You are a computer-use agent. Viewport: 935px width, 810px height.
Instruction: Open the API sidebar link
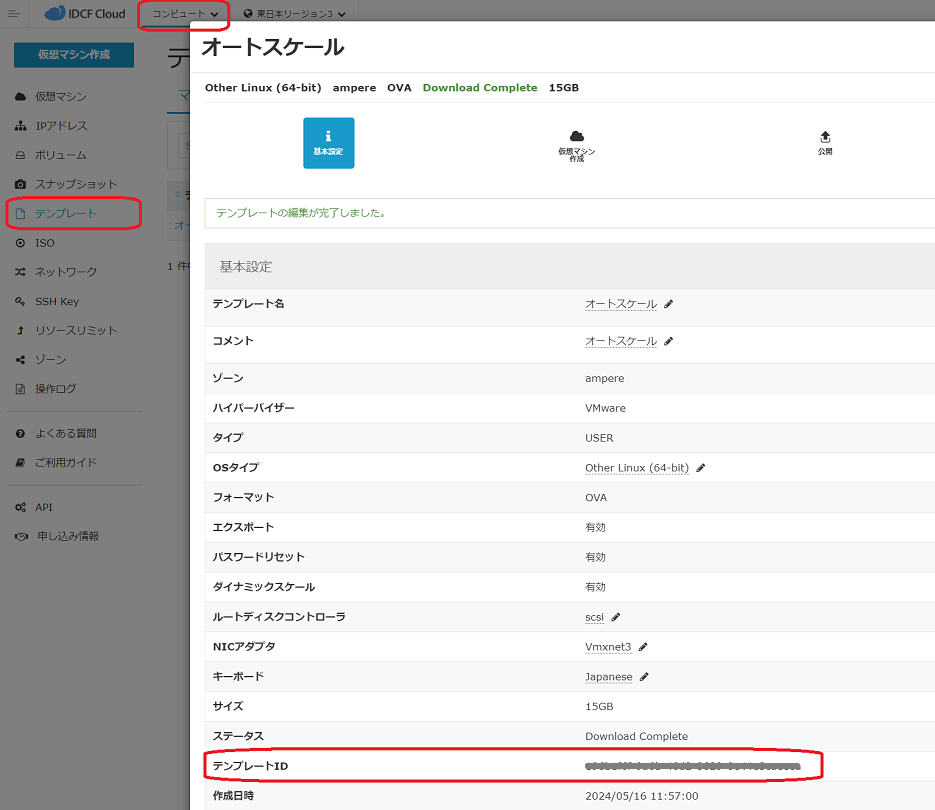pos(44,507)
